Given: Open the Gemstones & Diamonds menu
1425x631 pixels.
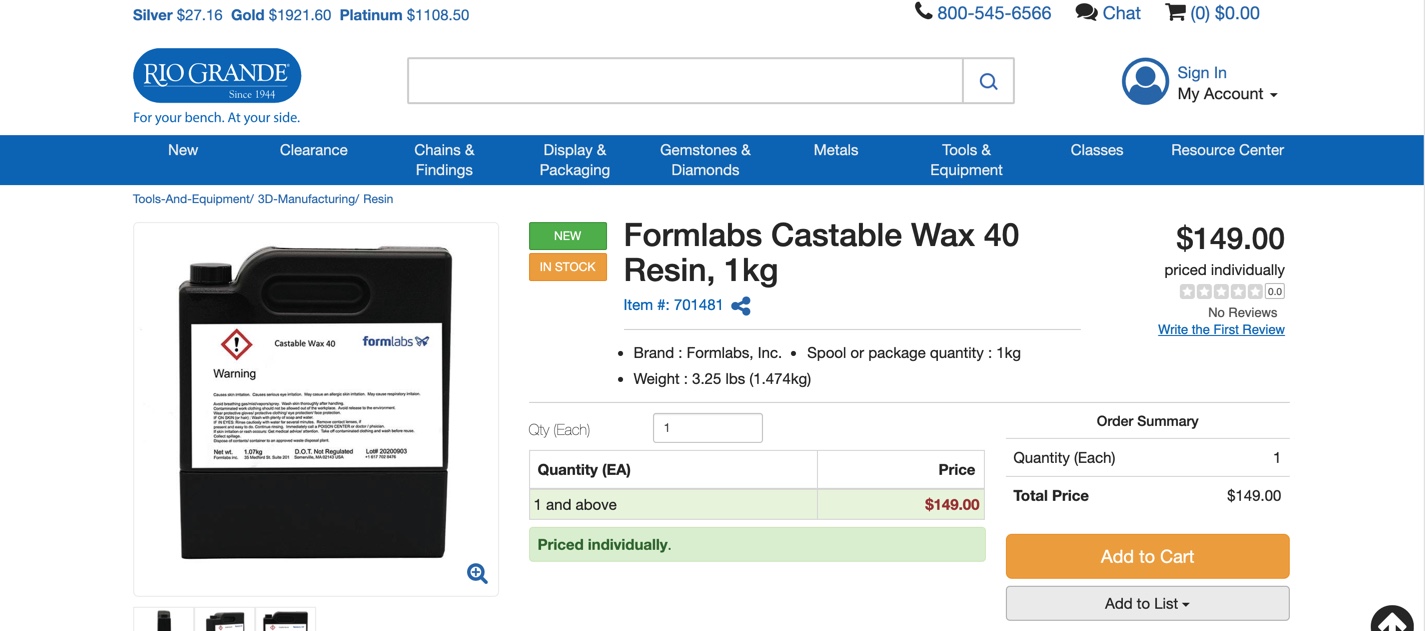Looking at the screenshot, I should point(705,160).
